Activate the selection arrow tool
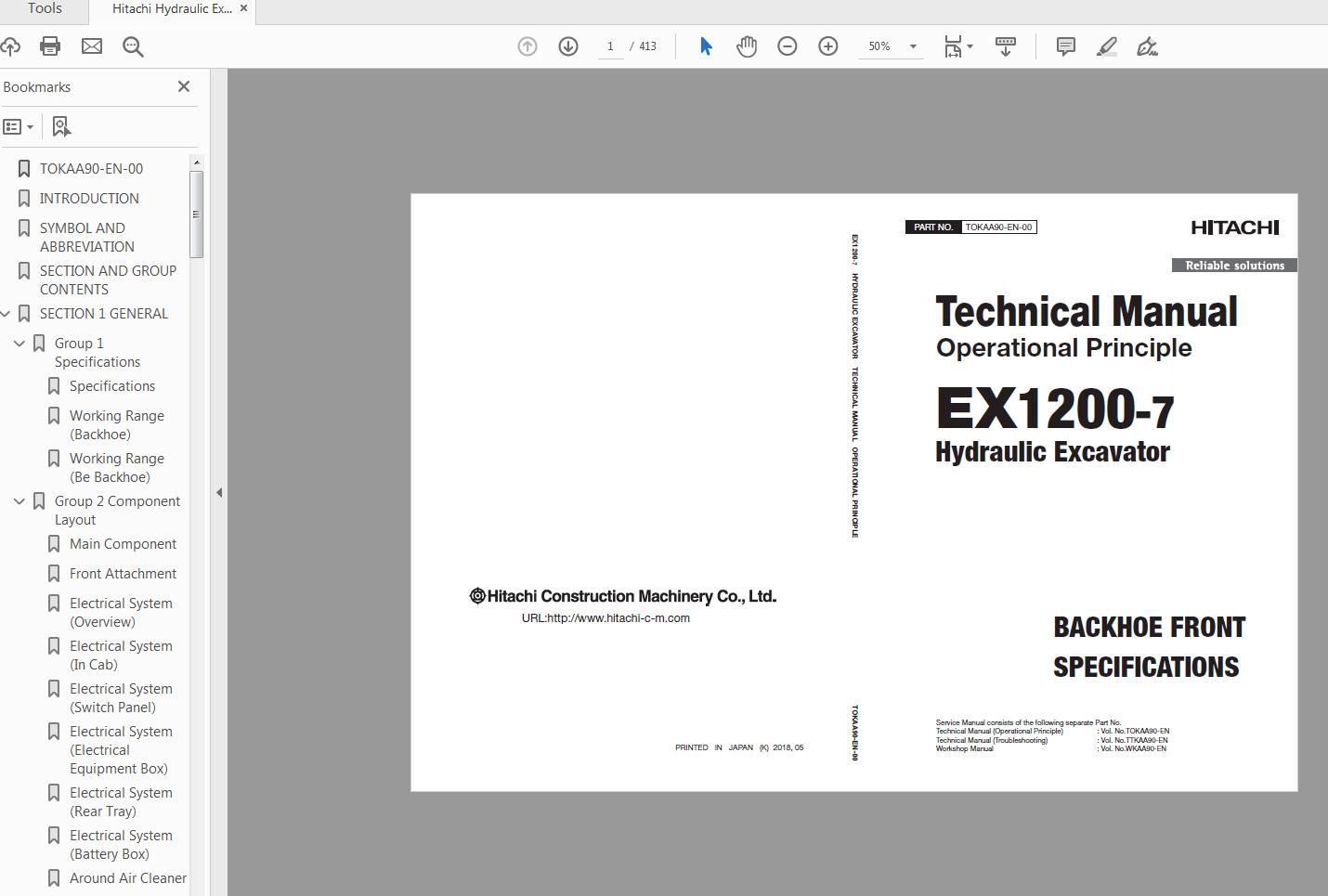This screenshot has width=1328, height=896. coord(706,46)
